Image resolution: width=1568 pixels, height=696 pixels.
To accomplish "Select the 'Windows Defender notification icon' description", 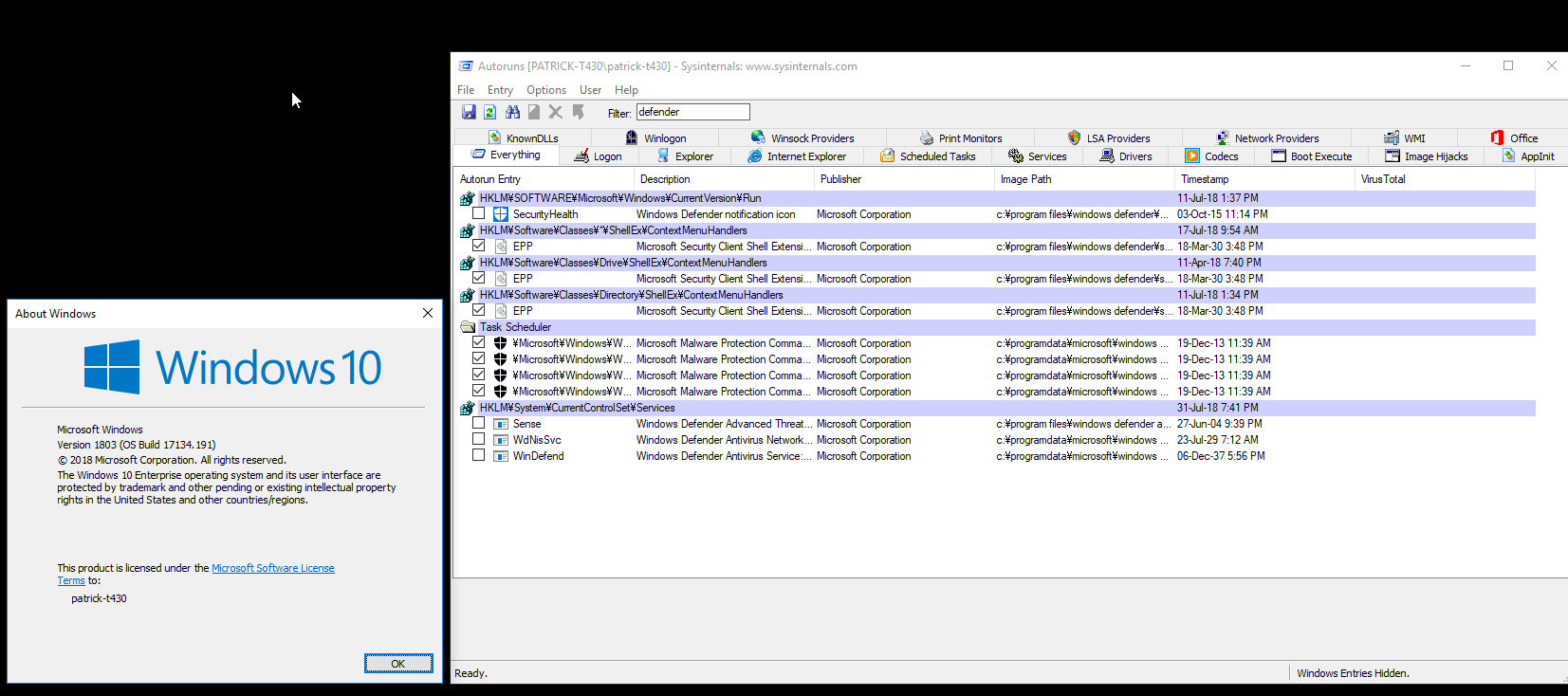I will [716, 214].
